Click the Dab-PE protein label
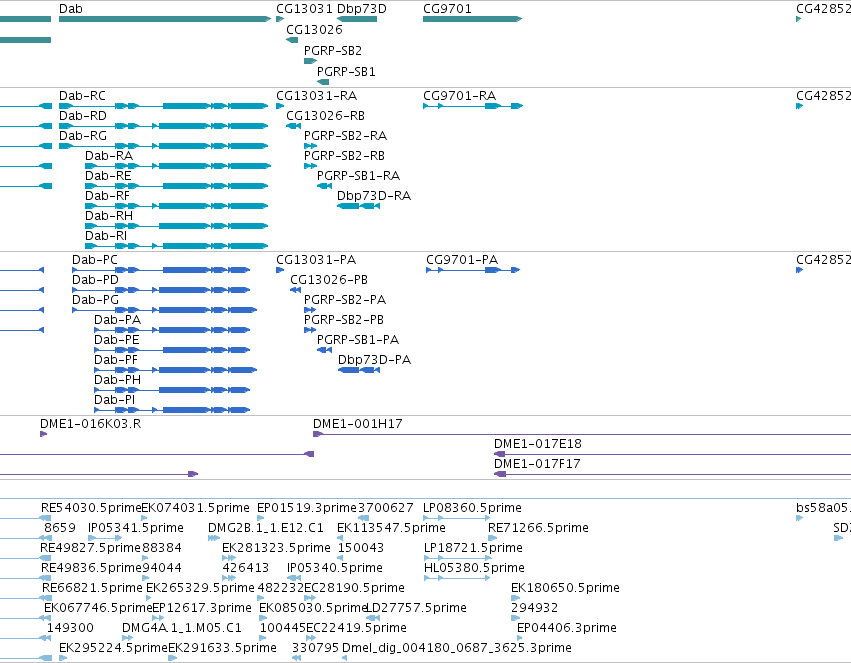Screen dimensions: 851x663 tap(117, 341)
